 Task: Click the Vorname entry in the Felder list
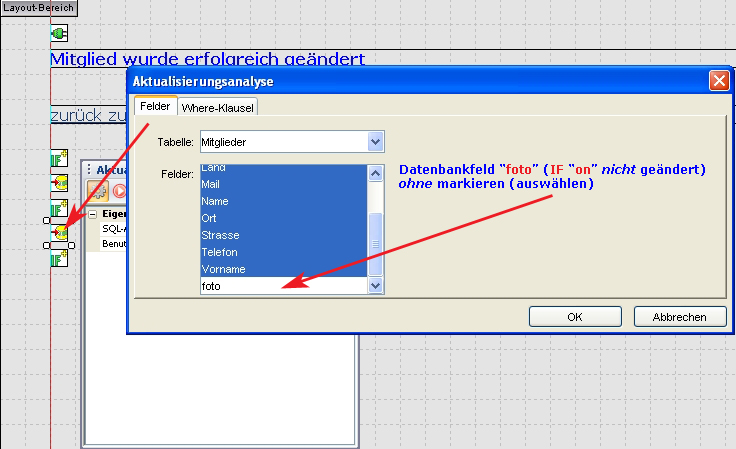[x=283, y=269]
